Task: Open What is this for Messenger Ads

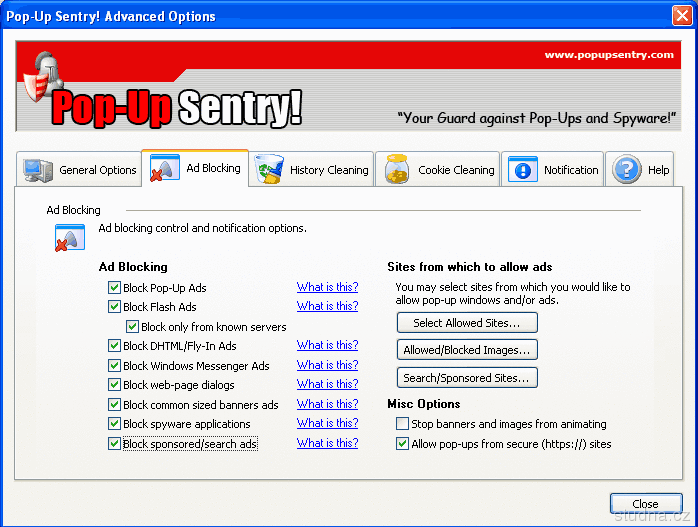Action: tap(328, 365)
